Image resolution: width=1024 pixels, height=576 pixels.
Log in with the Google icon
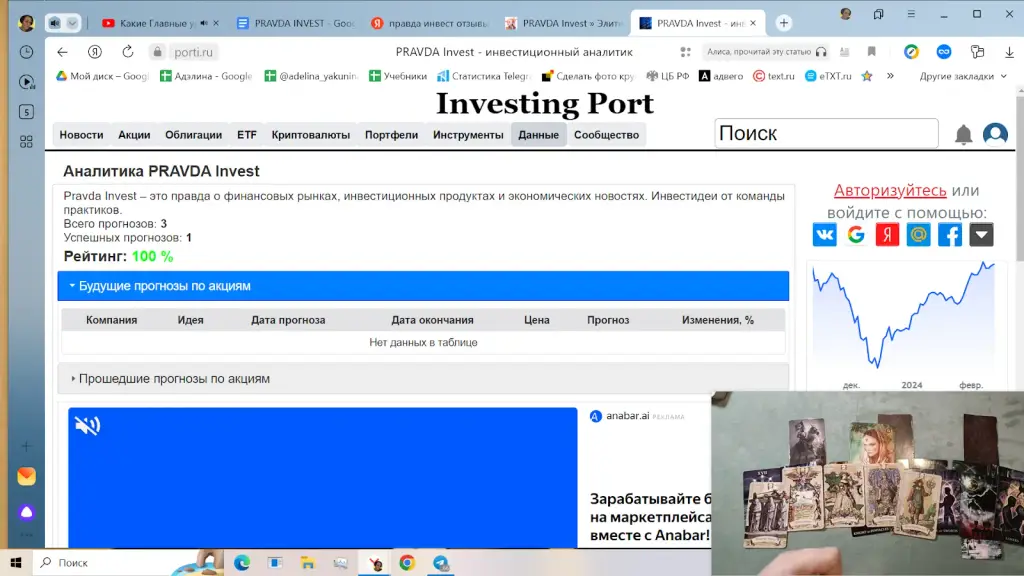(x=856, y=234)
